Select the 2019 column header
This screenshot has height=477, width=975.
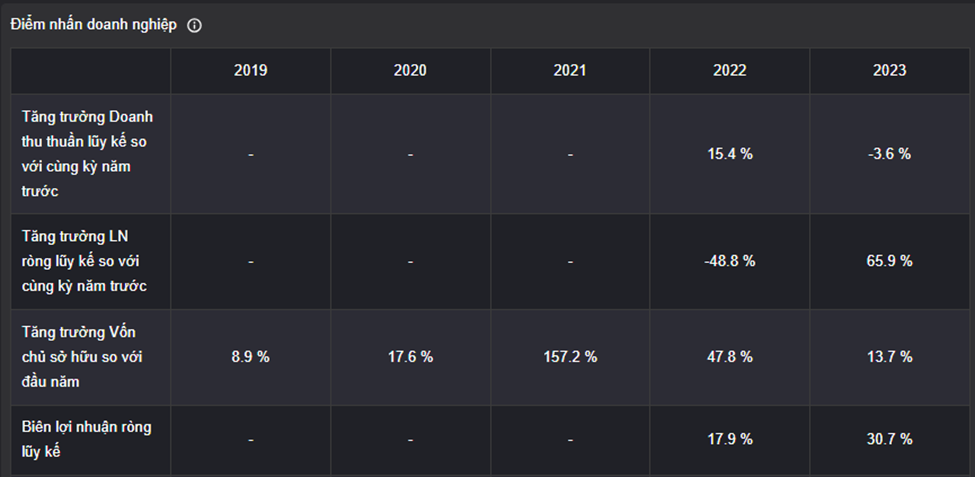tap(251, 71)
